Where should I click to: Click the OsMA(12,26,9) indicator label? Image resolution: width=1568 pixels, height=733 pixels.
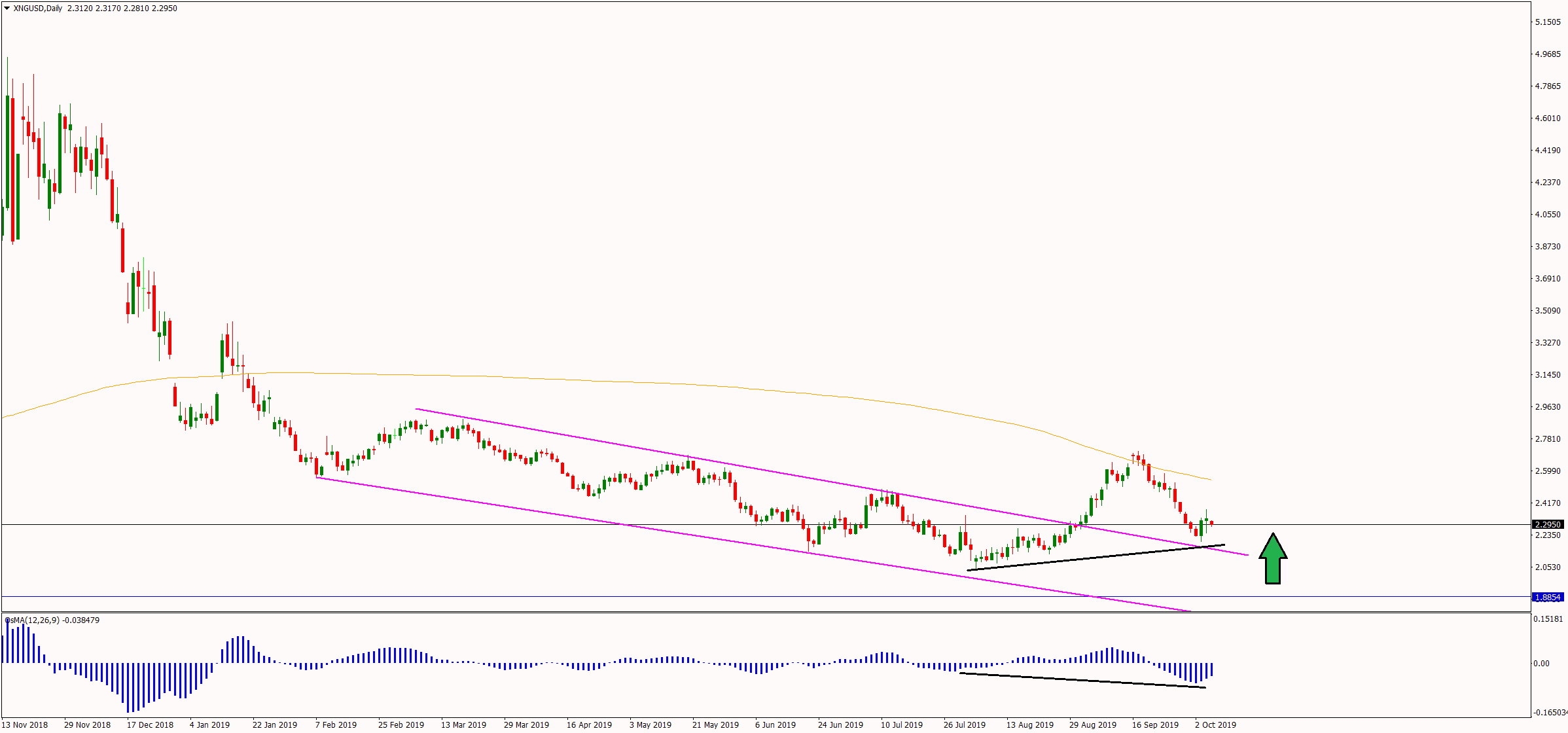pyautogui.click(x=33, y=620)
